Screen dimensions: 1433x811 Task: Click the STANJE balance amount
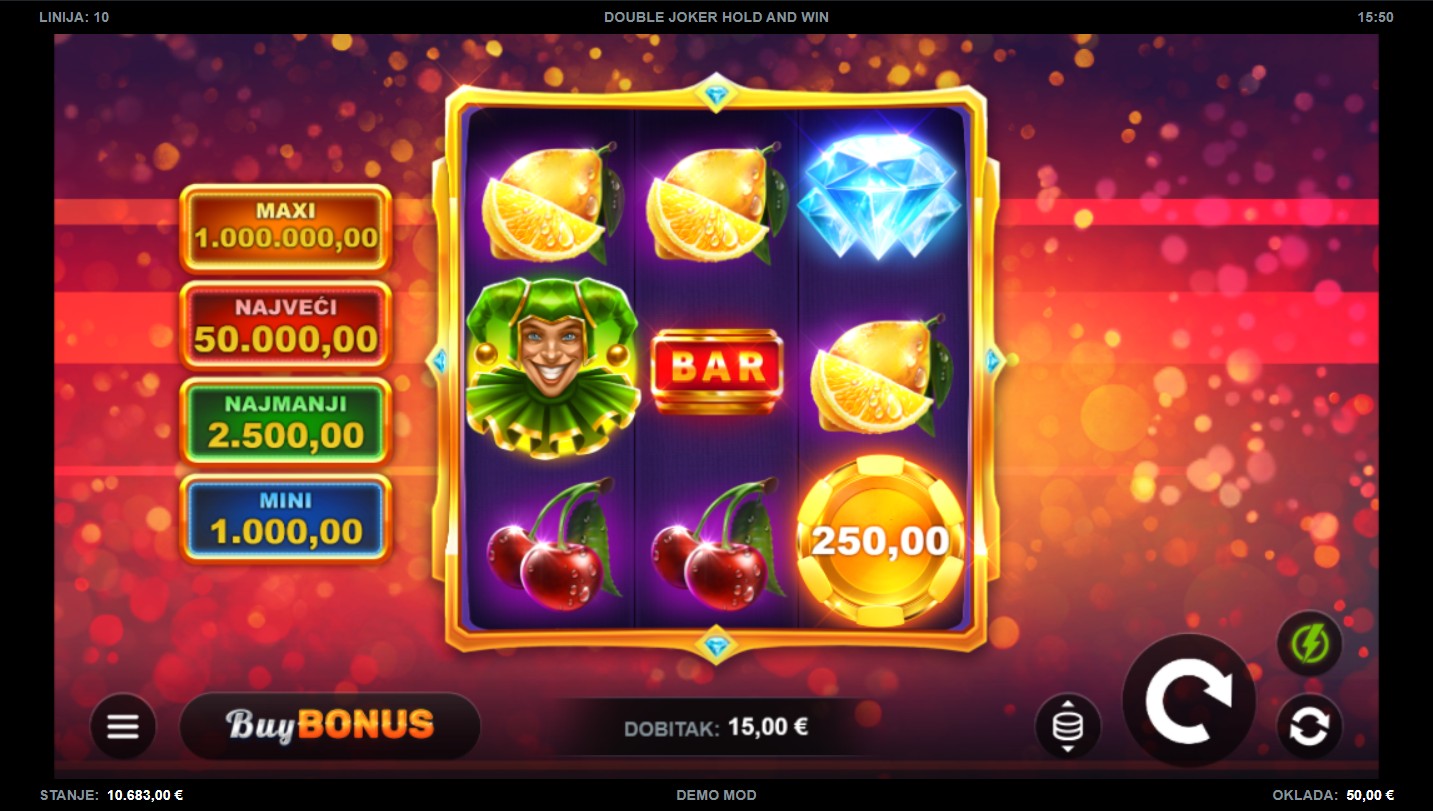145,796
